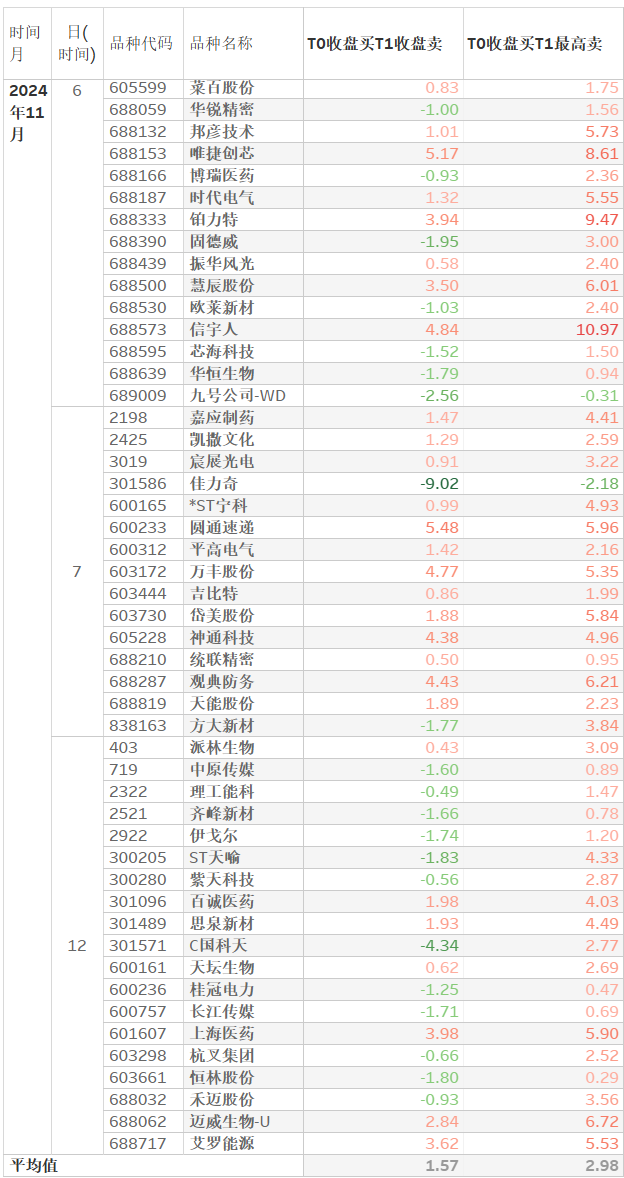
Task: Select stock name 理工能科
Action: [222, 792]
